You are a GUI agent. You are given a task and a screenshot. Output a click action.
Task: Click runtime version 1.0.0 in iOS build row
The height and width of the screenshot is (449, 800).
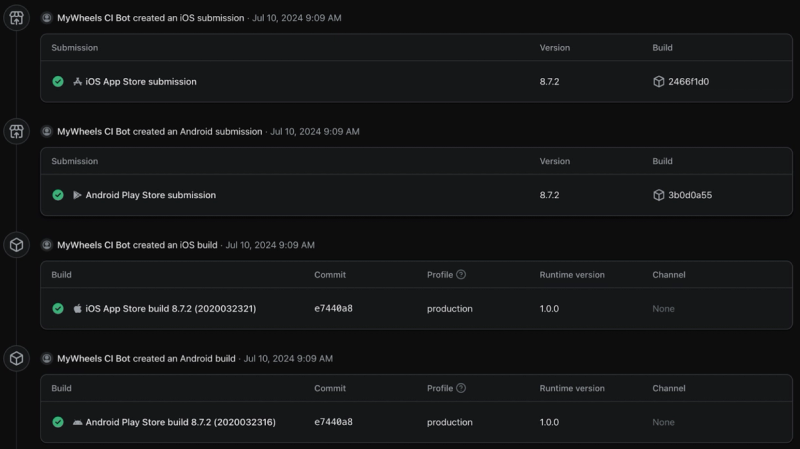click(x=549, y=309)
